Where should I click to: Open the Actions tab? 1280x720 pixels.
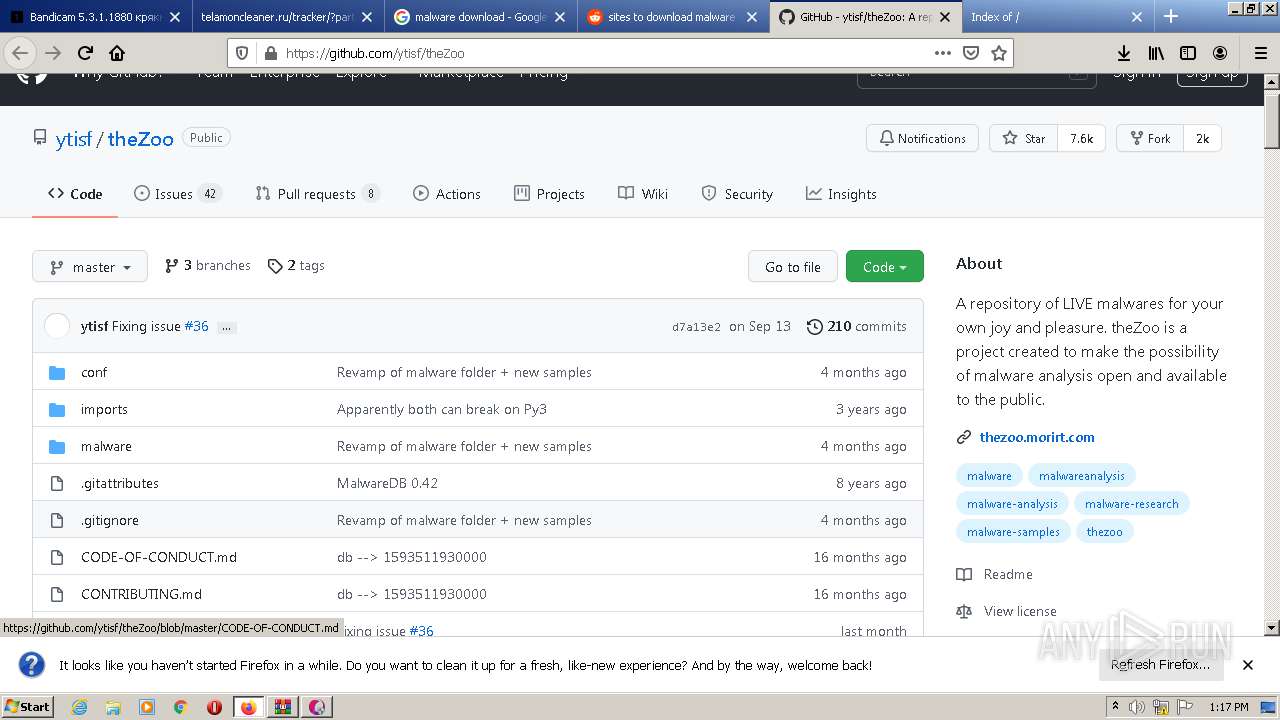pos(447,194)
